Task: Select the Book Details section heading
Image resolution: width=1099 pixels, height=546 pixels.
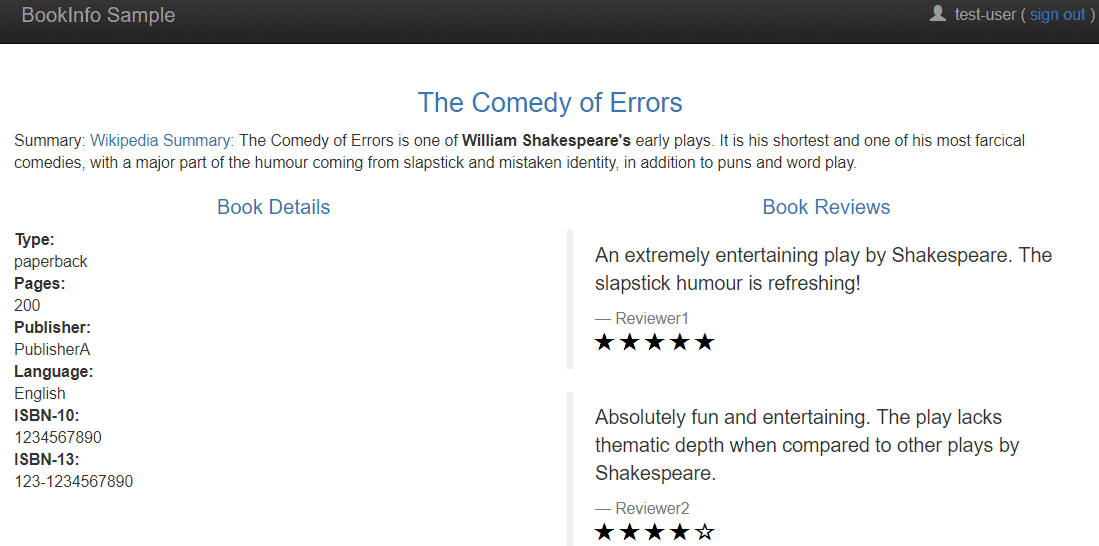Action: (x=273, y=207)
